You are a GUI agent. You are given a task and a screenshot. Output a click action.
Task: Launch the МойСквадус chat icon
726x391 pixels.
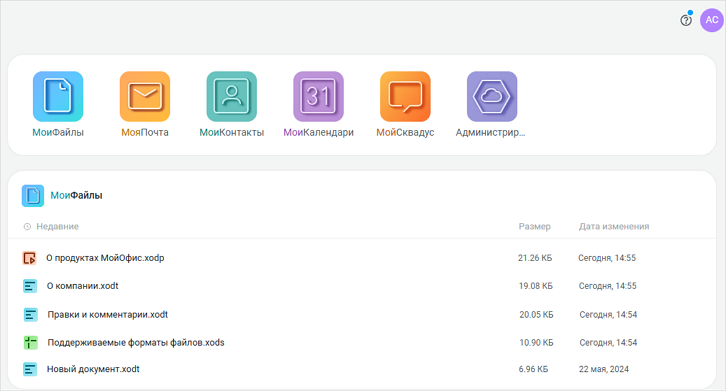(x=405, y=96)
